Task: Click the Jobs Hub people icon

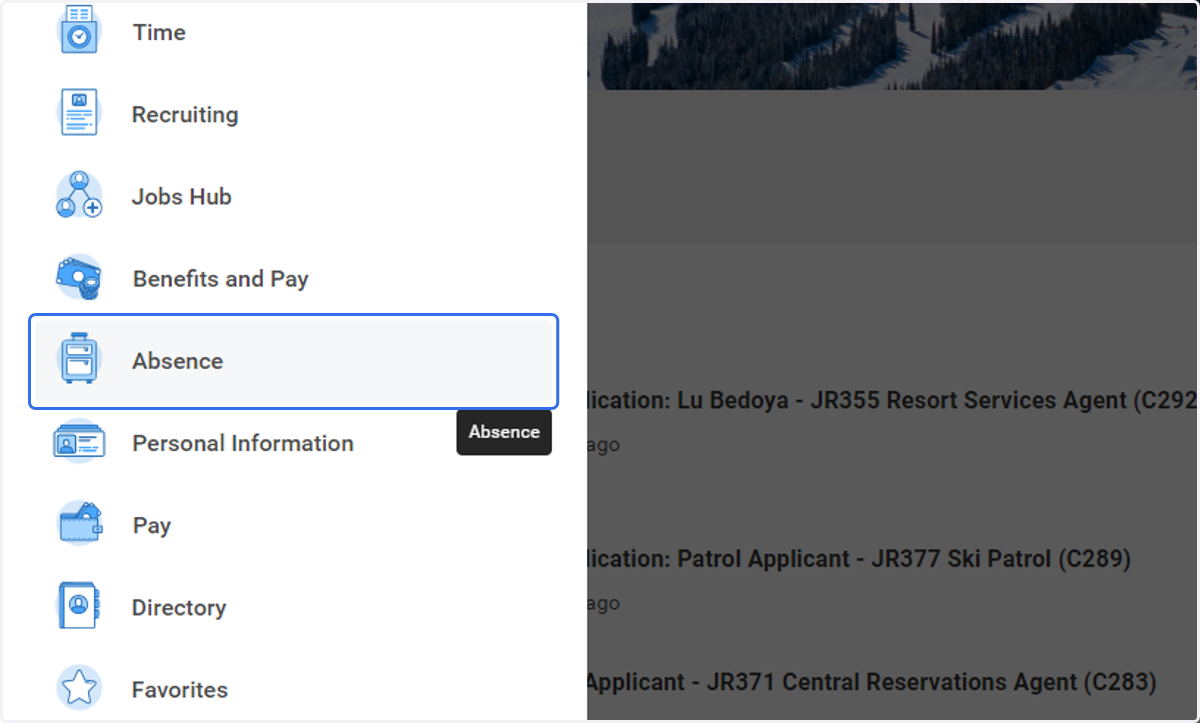Action: coord(79,195)
